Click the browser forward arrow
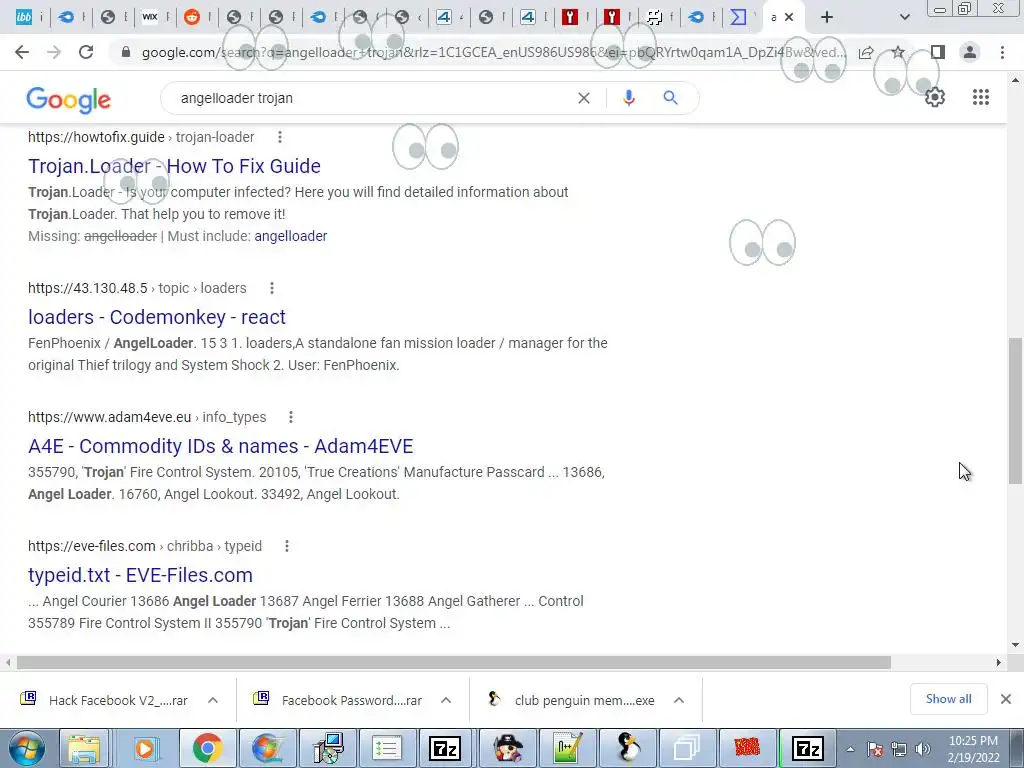Viewport: 1024px width, 768px height. pos(54,52)
